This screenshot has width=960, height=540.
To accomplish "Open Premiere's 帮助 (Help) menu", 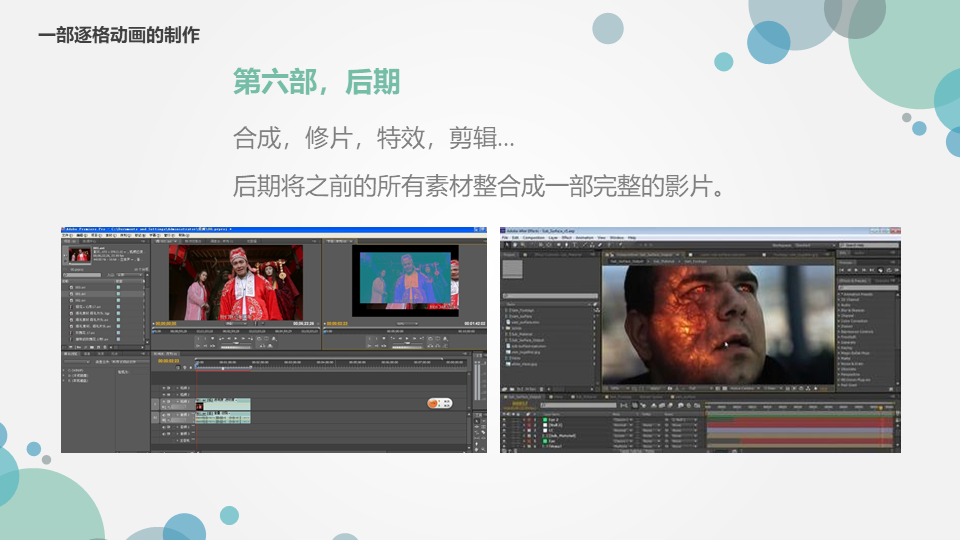I will pyautogui.click(x=184, y=235).
